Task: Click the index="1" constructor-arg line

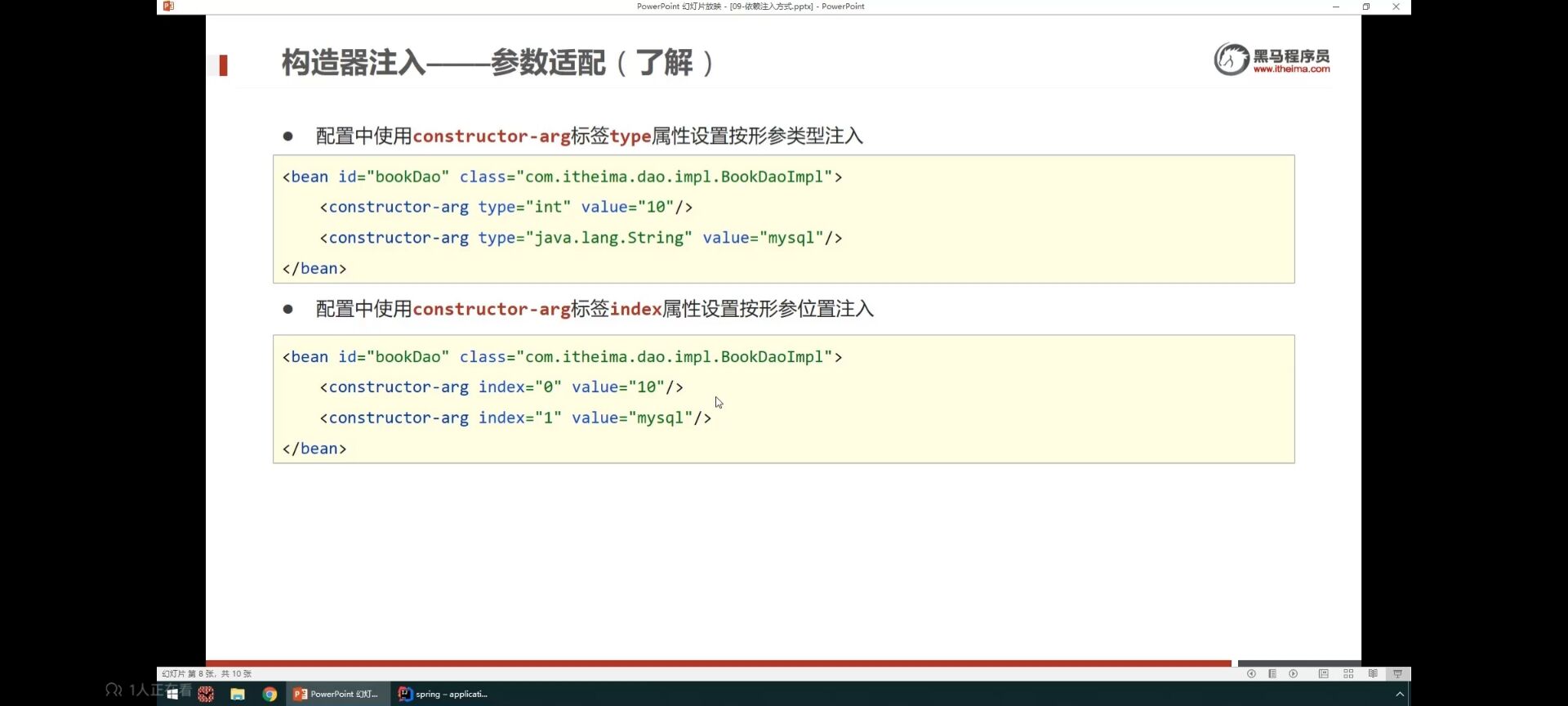Action: pos(515,418)
